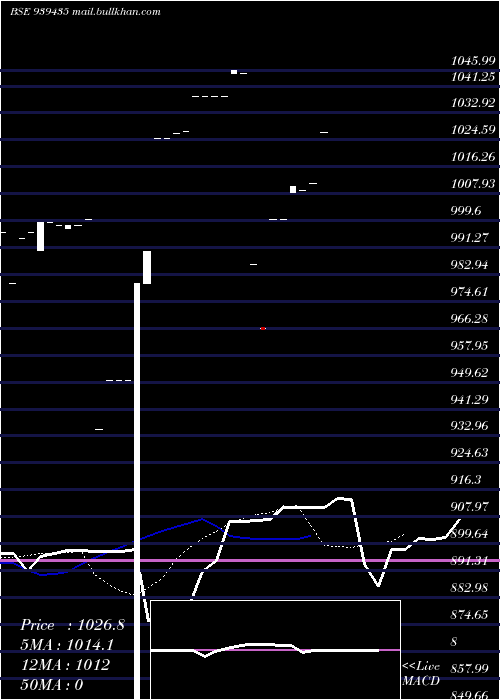Click the 966.28 price axis label

point(469,319)
